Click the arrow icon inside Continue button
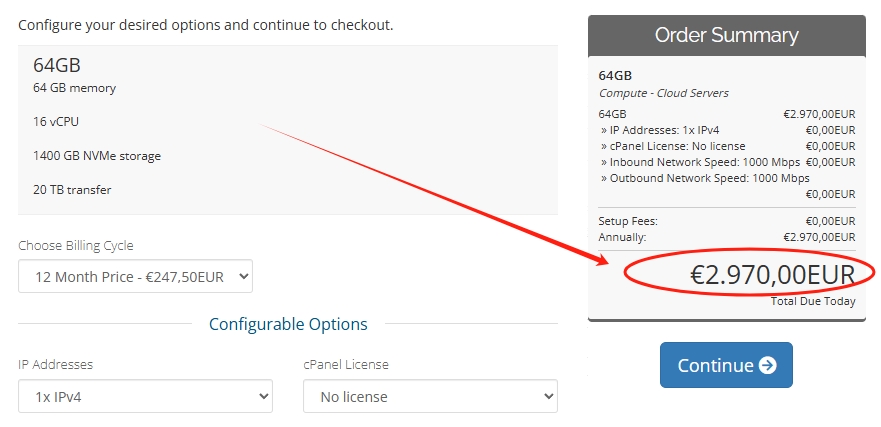The image size is (881, 427). pos(767,365)
